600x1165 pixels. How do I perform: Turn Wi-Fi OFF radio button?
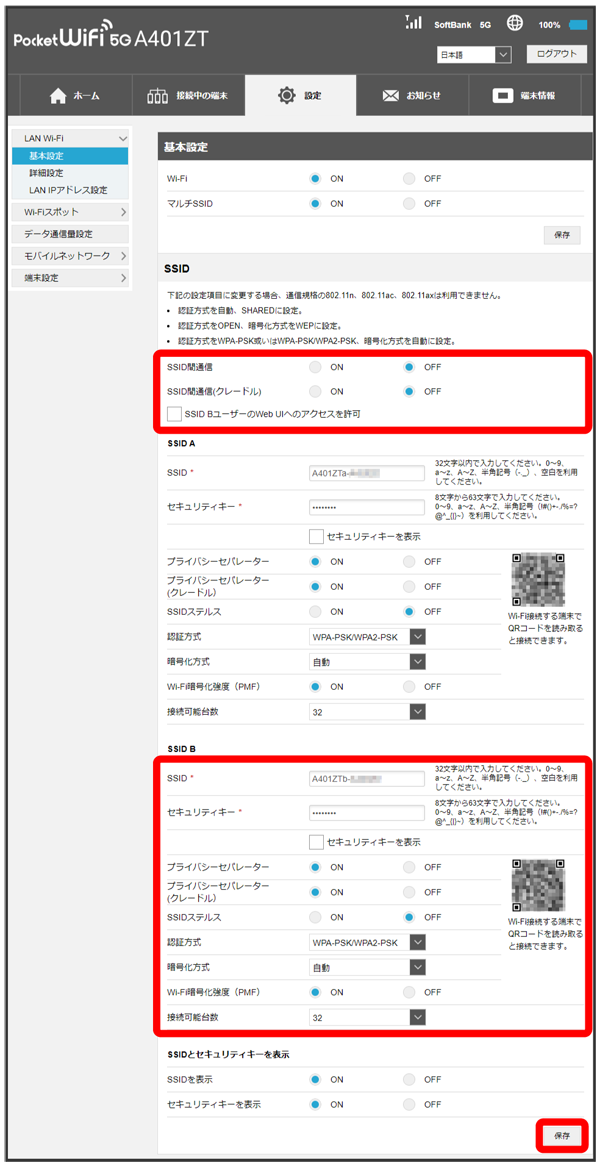(410, 179)
